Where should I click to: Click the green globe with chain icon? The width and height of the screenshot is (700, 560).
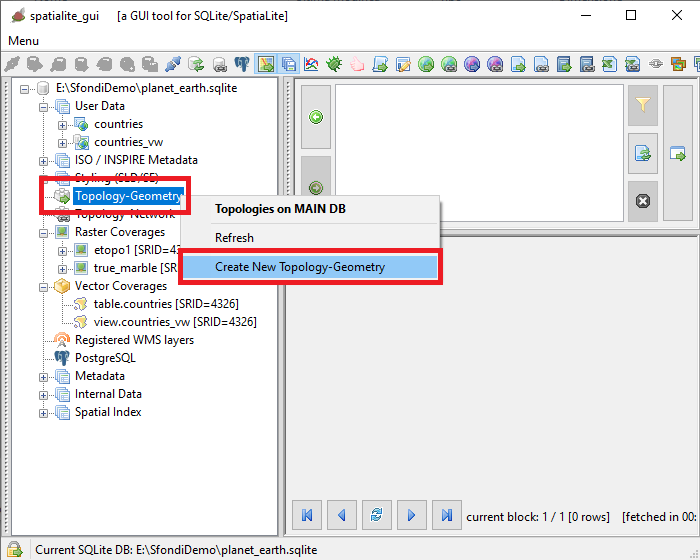[449, 64]
